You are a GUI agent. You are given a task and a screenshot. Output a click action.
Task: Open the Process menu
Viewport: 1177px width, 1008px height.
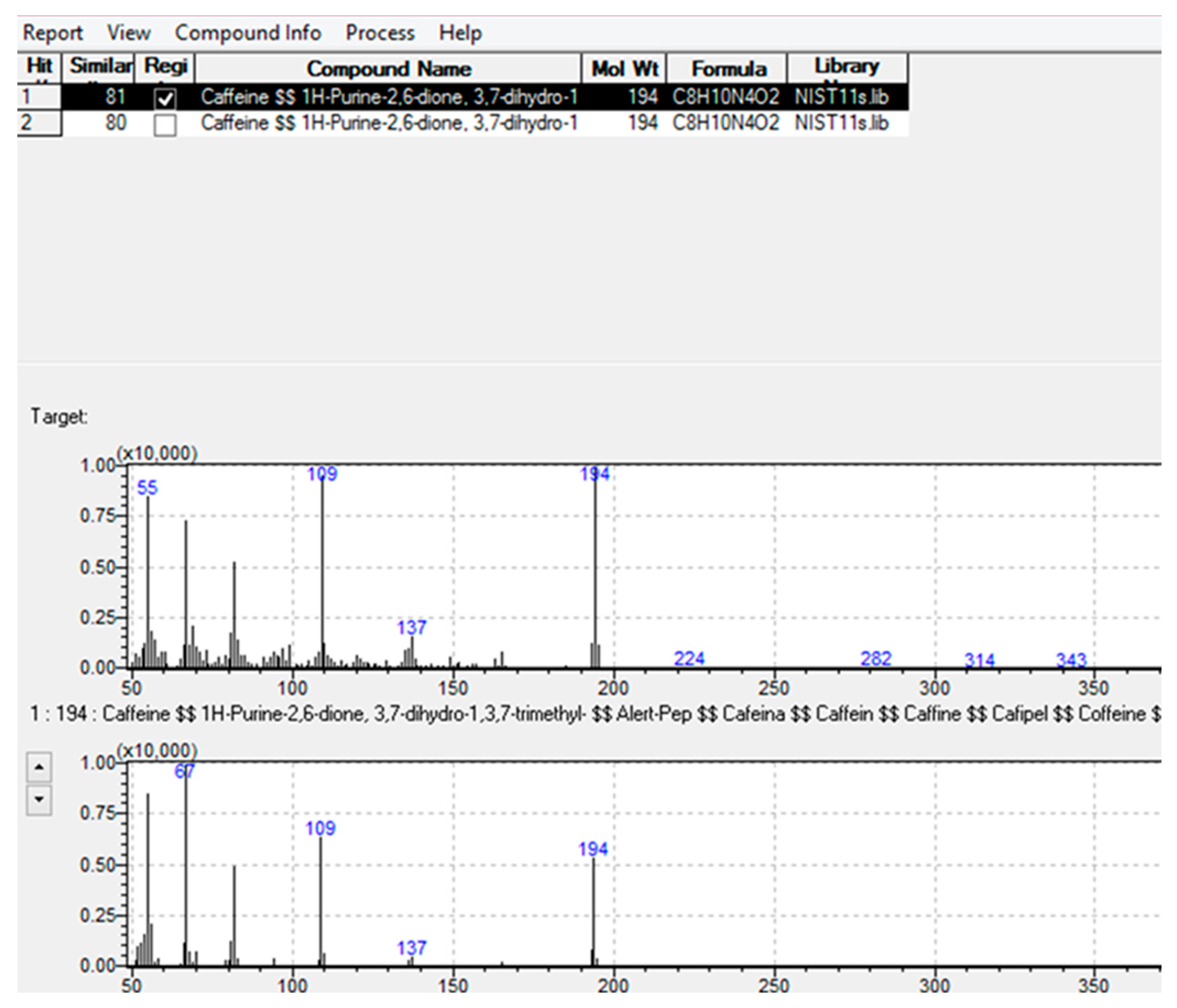[x=380, y=33]
